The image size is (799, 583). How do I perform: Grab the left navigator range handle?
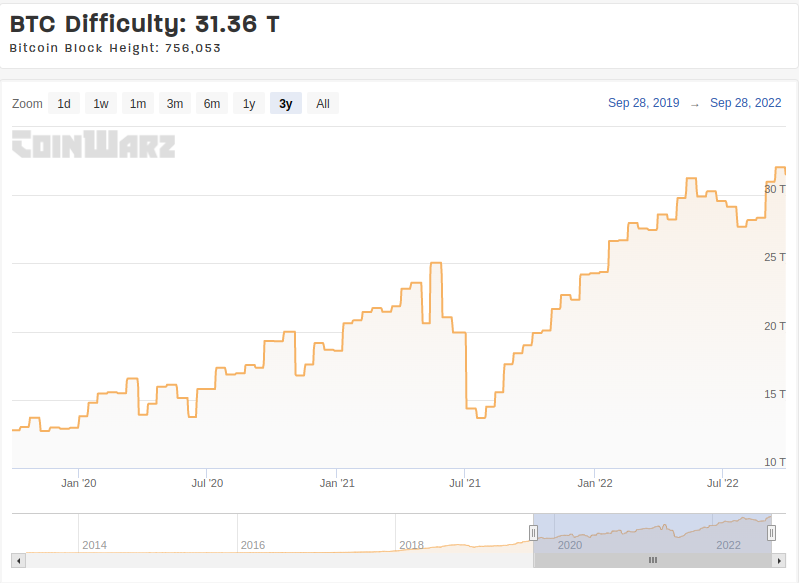(533, 533)
